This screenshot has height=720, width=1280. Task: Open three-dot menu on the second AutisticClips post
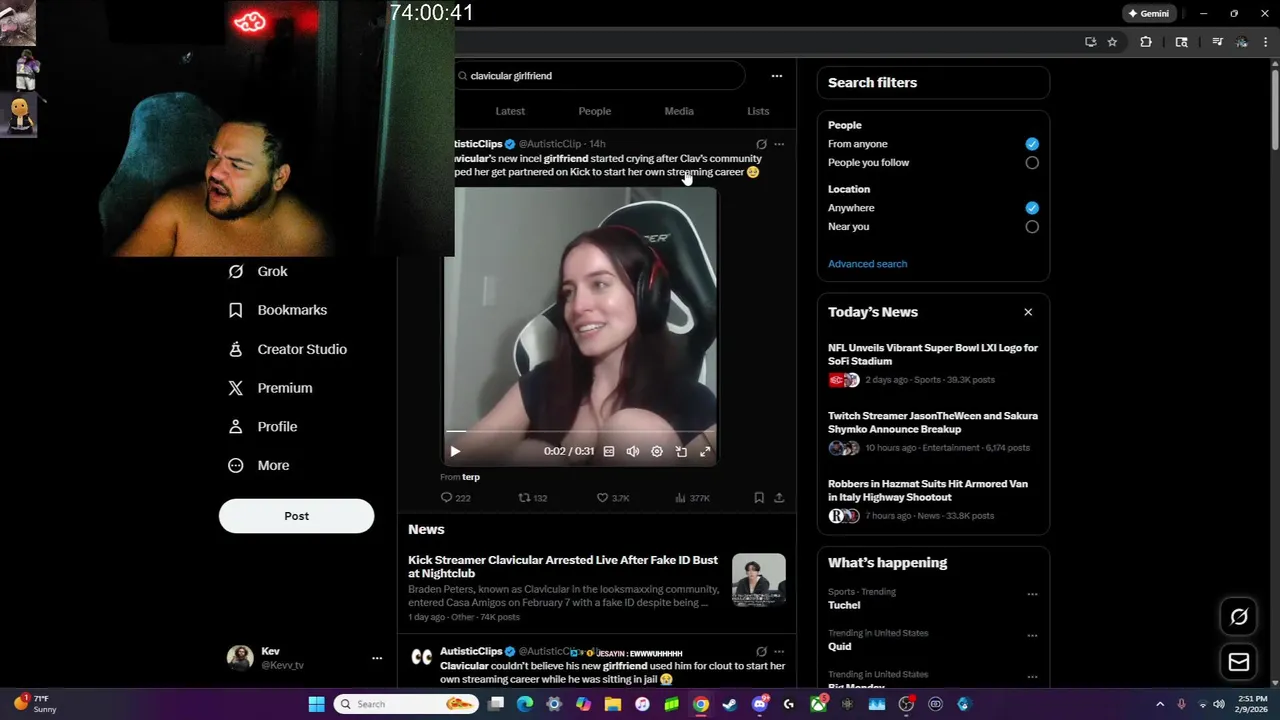779,652
